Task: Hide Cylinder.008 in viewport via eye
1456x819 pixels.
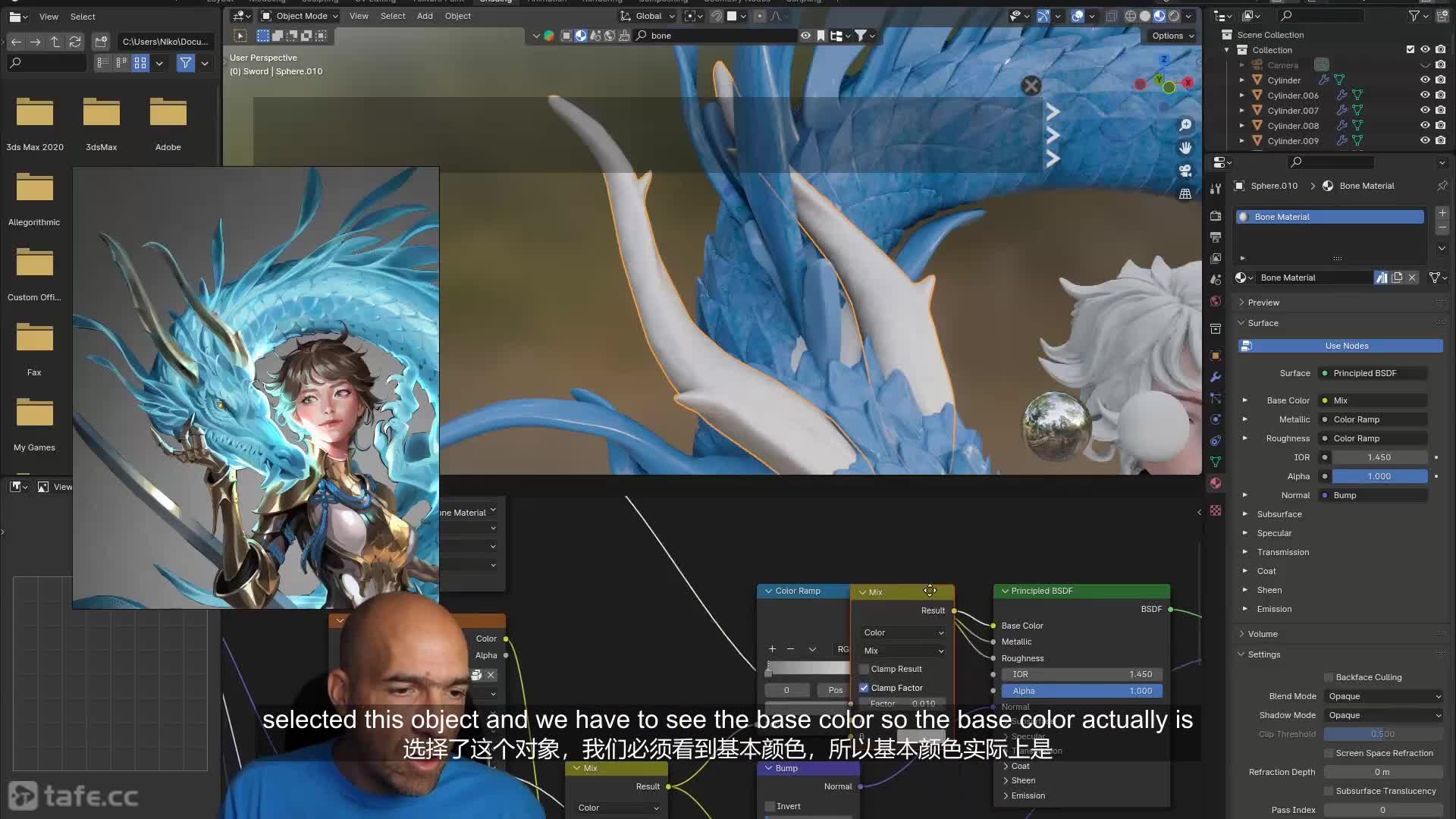Action: point(1425,125)
